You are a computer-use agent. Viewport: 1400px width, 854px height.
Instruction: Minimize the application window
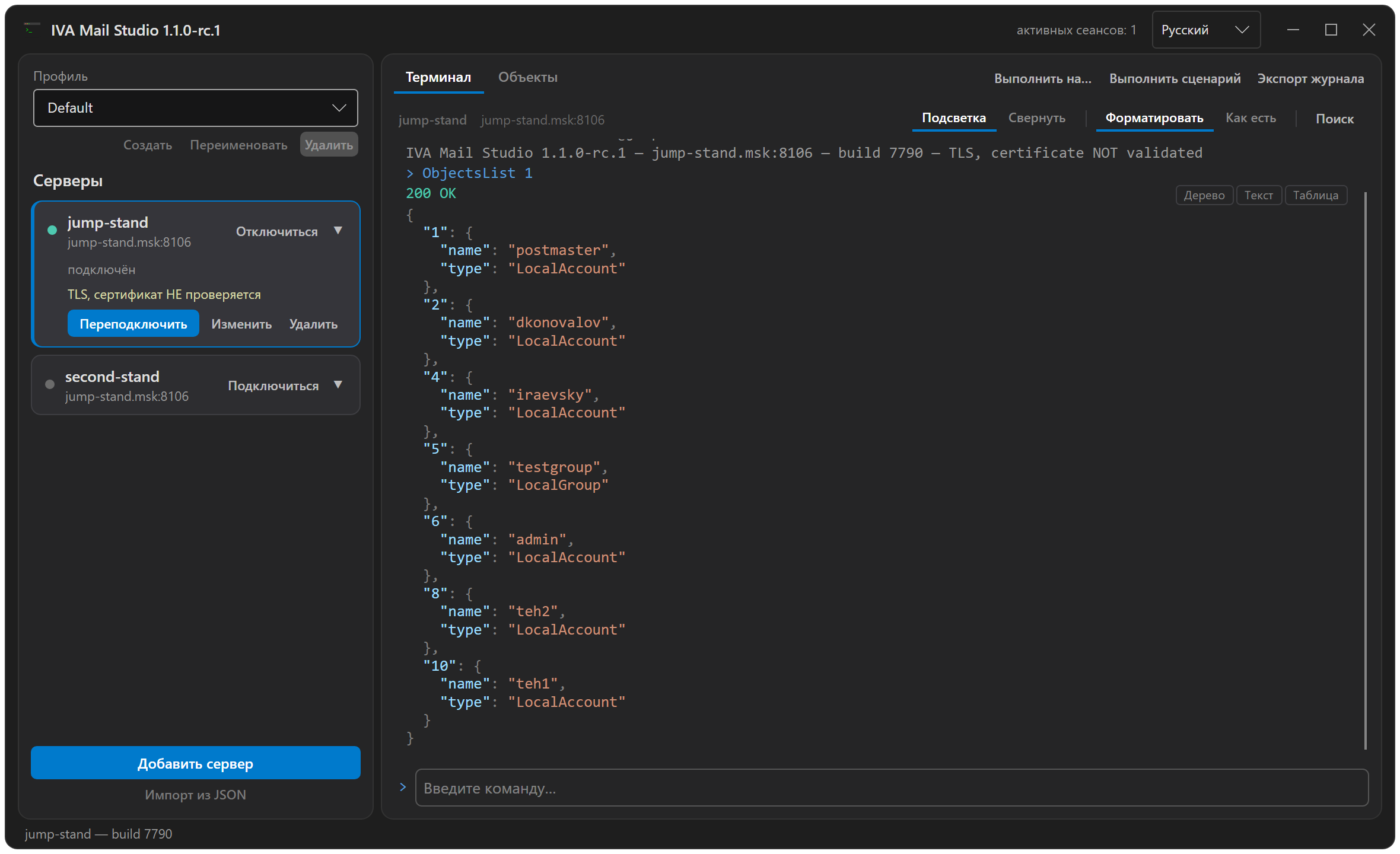(x=1293, y=30)
